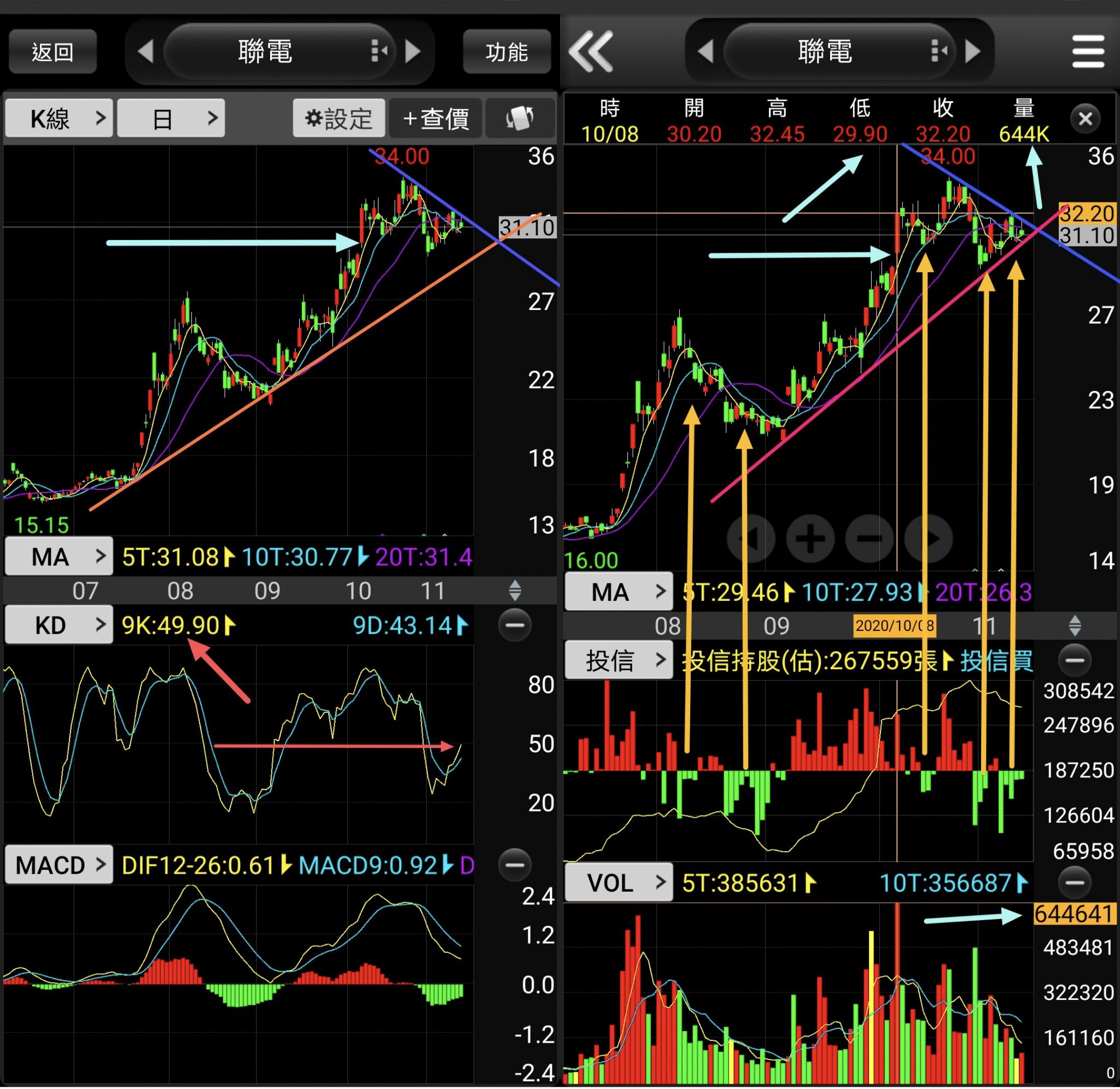Go to next stock in right panel
Image resolution: width=1120 pixels, height=1089 pixels.
click(972, 51)
